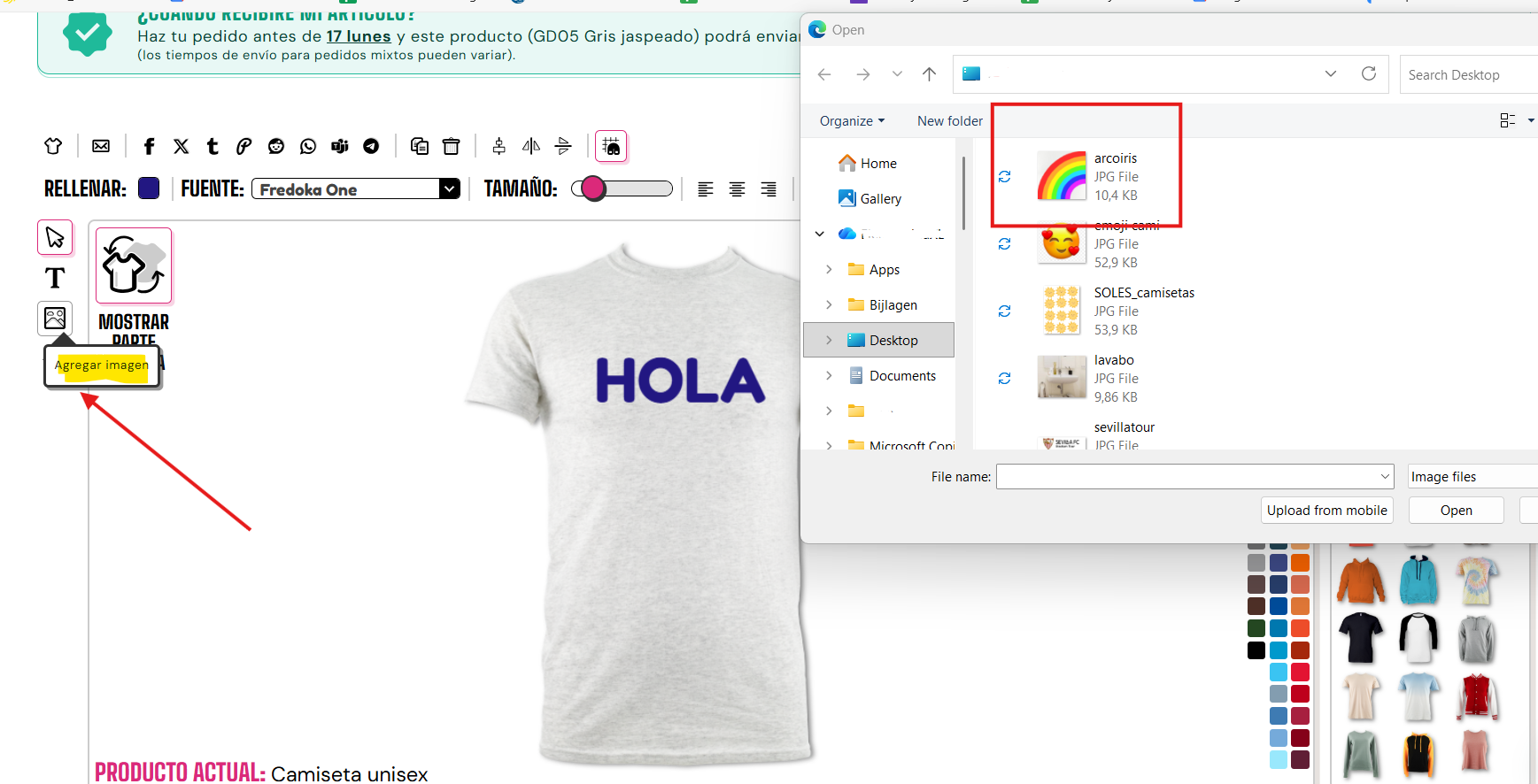The width and height of the screenshot is (1538, 784).
Task: Click the Open button in dialog
Action: [x=1456, y=511]
